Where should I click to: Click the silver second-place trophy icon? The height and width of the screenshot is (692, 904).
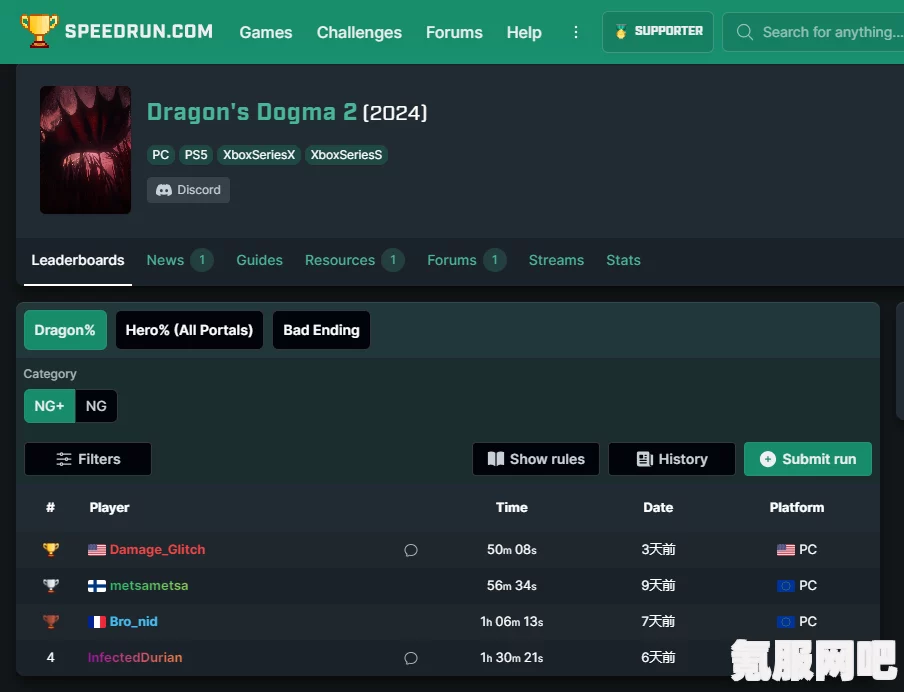click(x=51, y=585)
